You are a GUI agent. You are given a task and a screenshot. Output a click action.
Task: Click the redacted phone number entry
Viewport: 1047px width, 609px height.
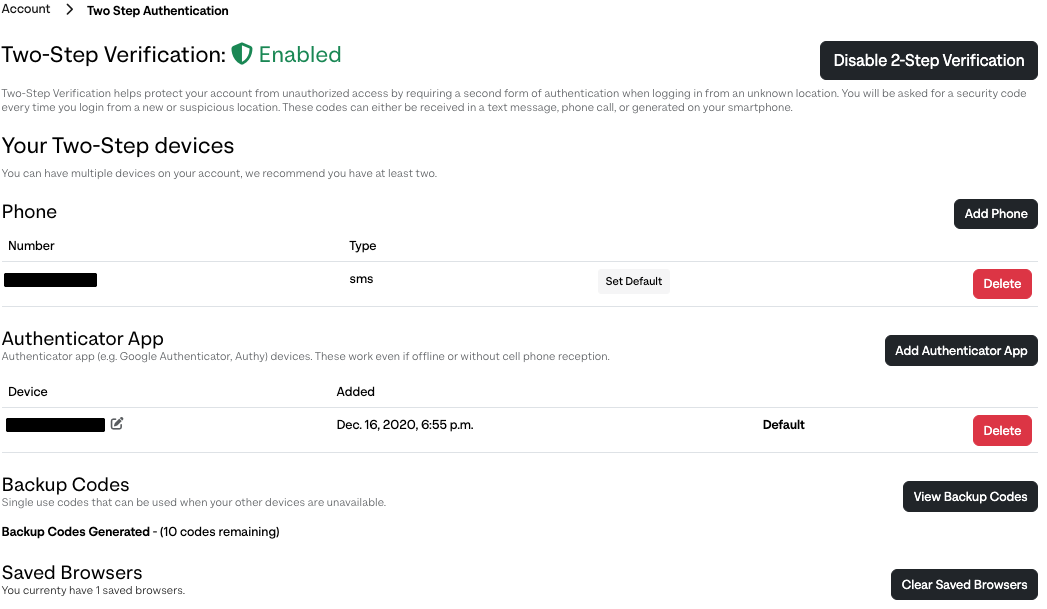click(x=51, y=280)
